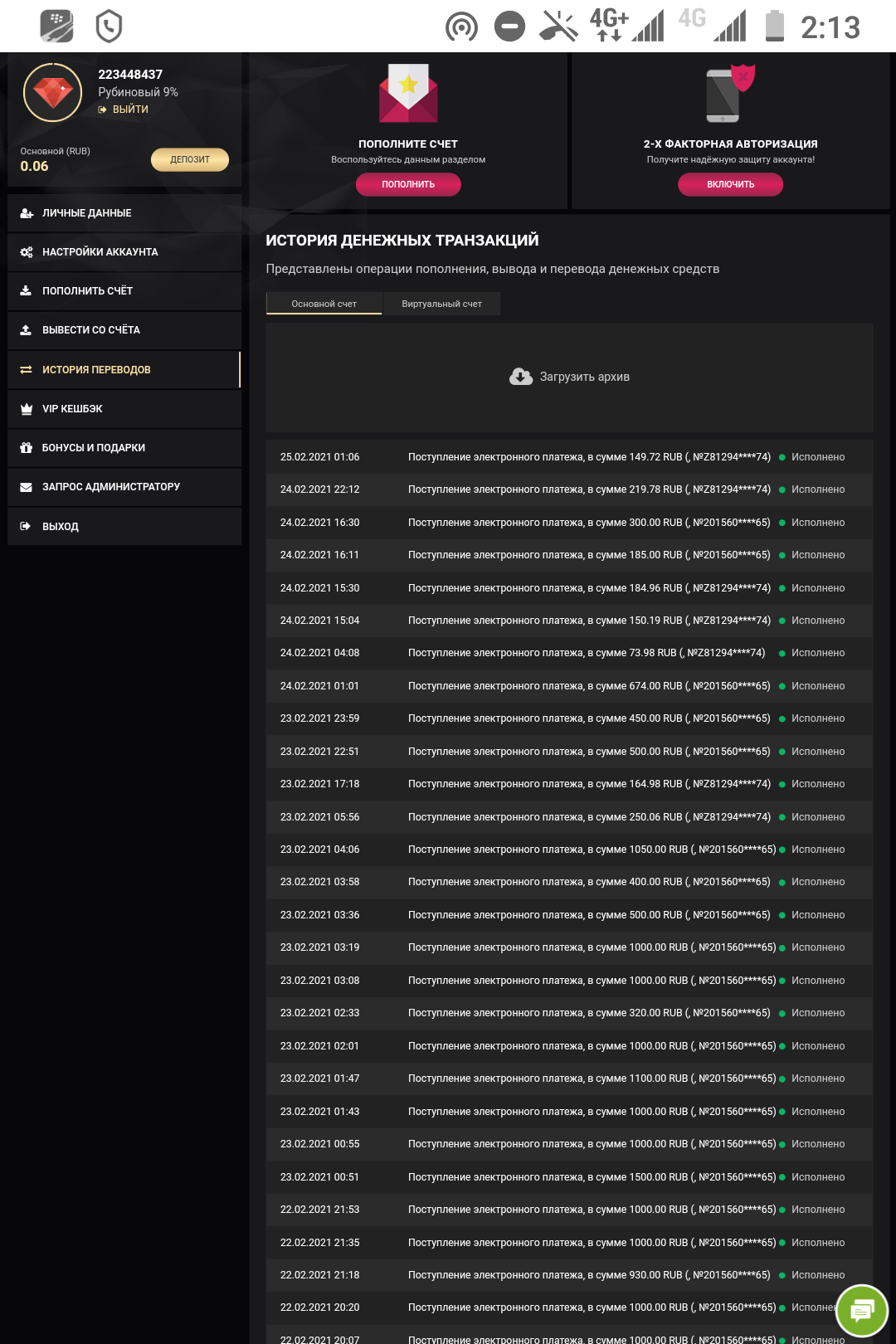The height and width of the screenshot is (1344, 896).
Task: Click the phone shield two-factor icon
Action: coord(729,93)
